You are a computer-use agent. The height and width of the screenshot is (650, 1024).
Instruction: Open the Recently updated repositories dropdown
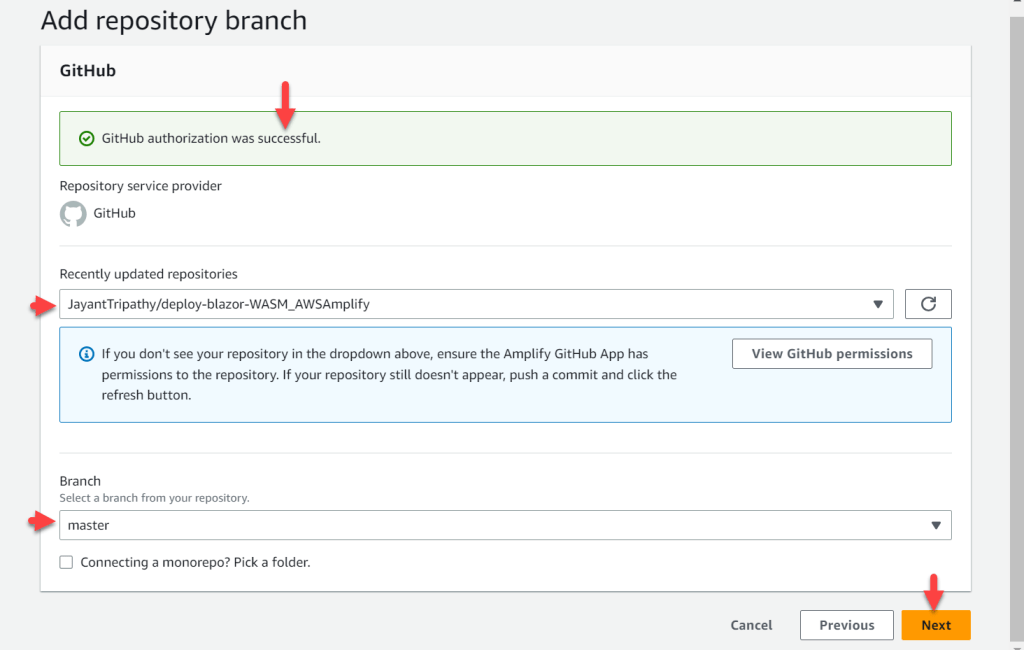tap(476, 304)
